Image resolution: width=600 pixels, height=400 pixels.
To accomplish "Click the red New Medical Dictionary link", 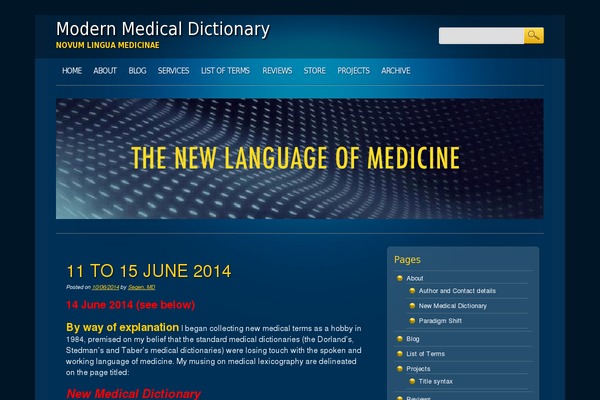I will tap(133, 393).
